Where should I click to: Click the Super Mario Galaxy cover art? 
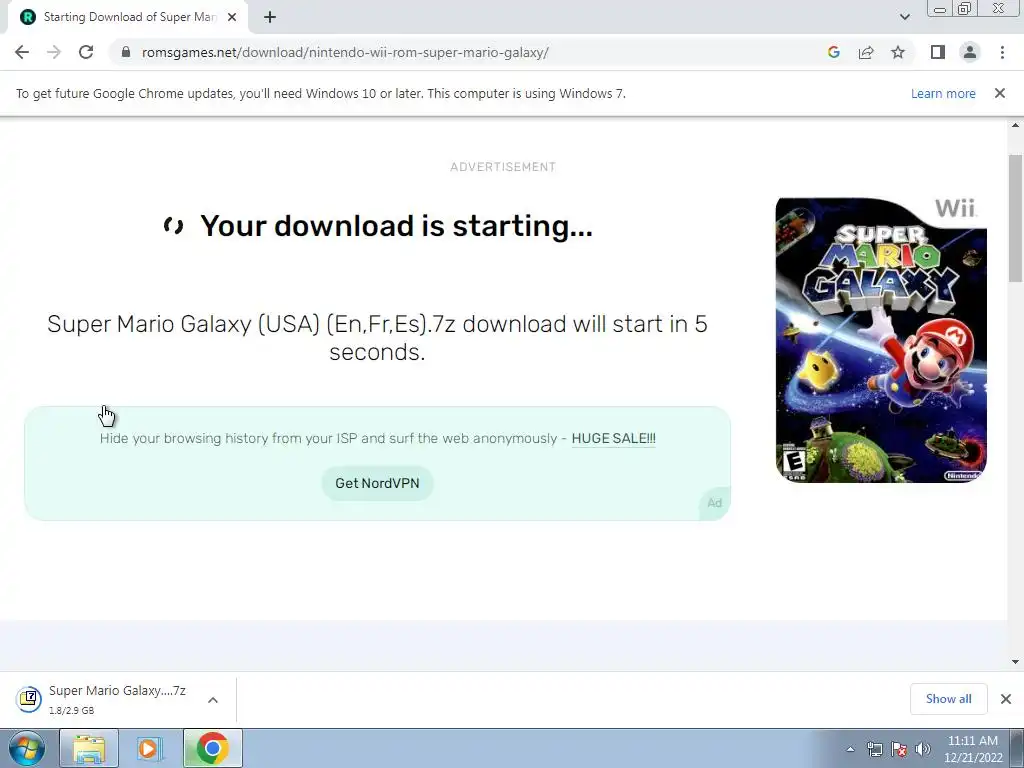click(x=881, y=340)
